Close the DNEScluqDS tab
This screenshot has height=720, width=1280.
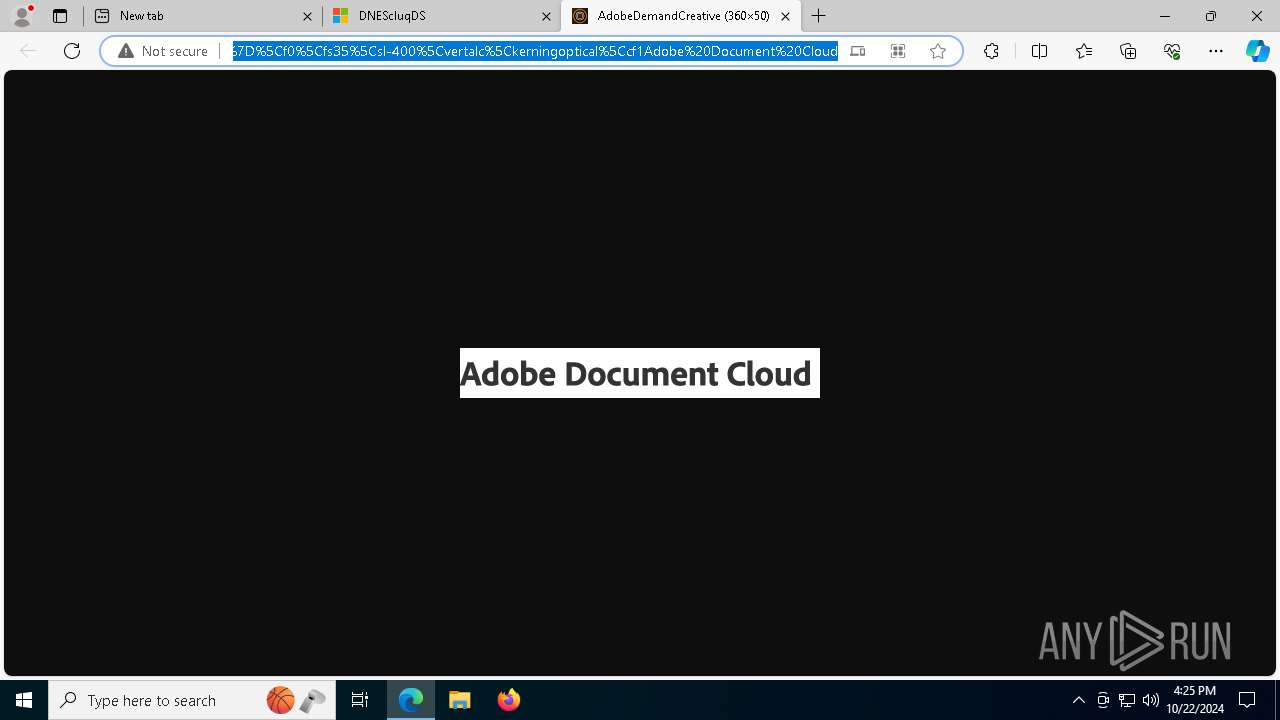546,16
